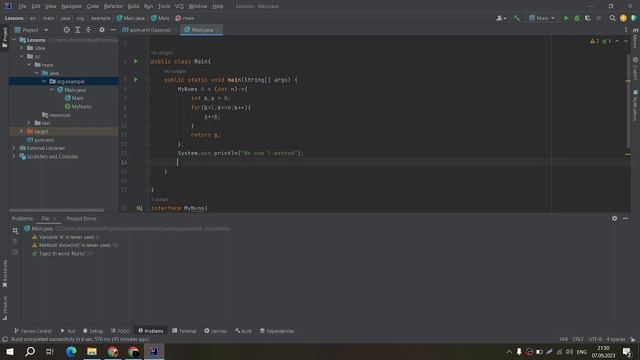Click the Debug bug icon in toolbar

(577, 18)
